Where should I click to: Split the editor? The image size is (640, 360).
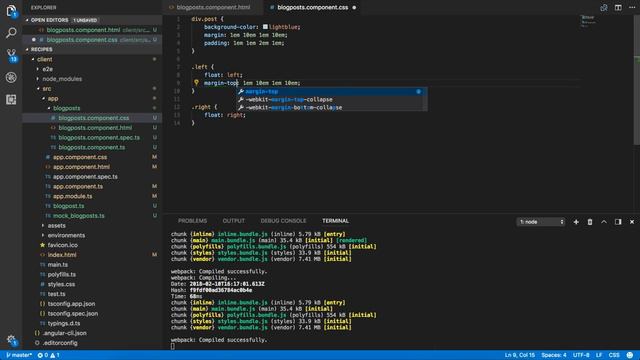[618, 7]
